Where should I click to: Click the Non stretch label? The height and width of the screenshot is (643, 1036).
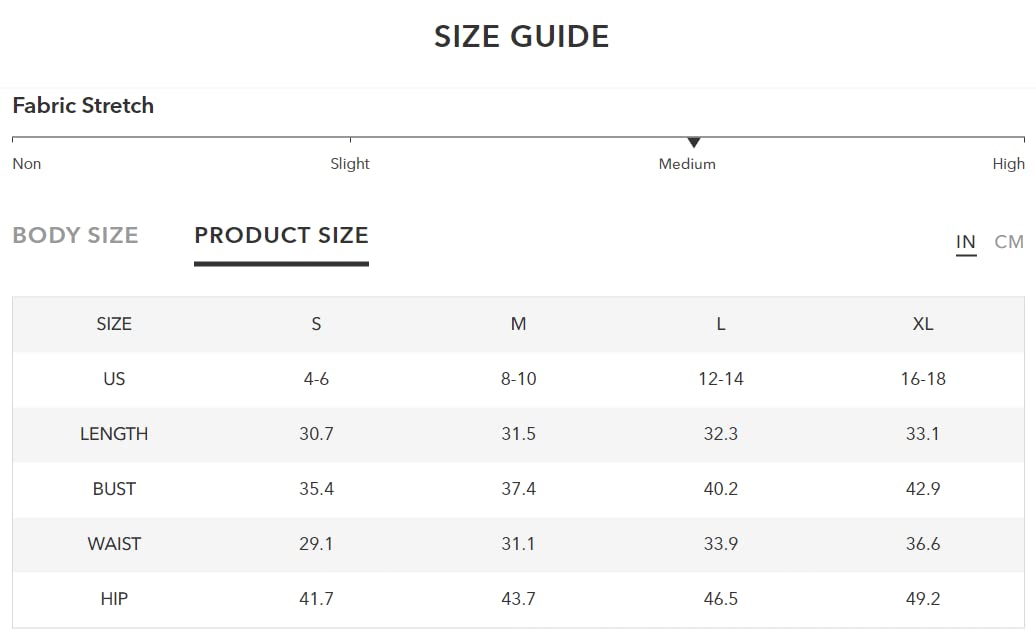click(27, 164)
